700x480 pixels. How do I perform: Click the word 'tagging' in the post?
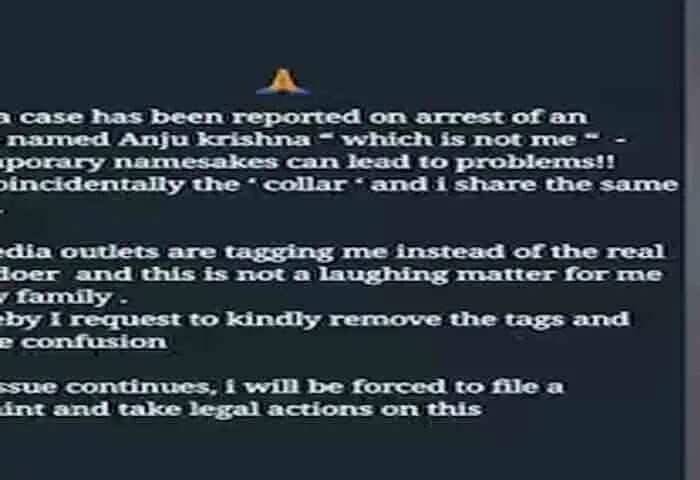click(279, 253)
